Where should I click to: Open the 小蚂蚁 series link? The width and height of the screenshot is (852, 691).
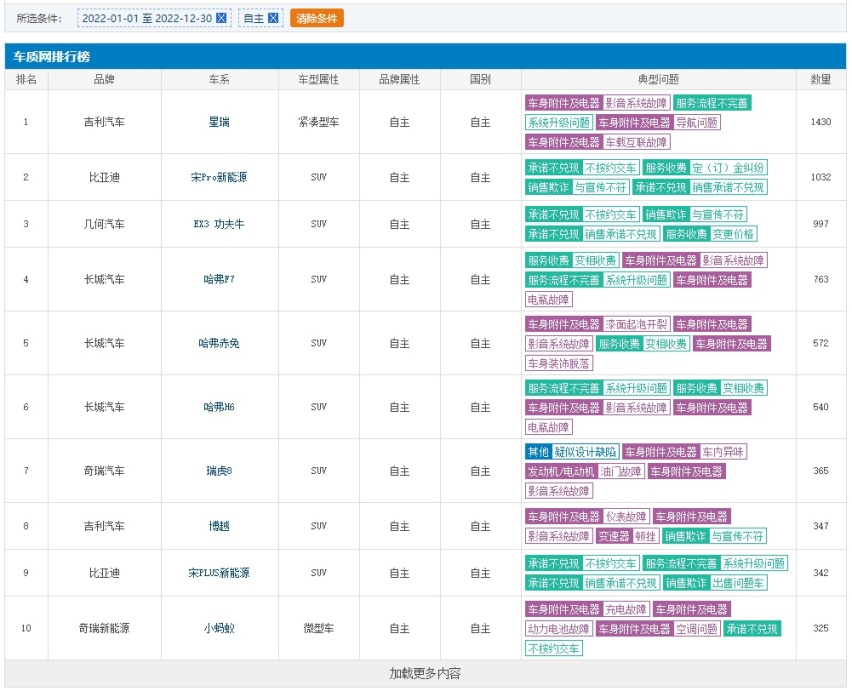[219, 629]
